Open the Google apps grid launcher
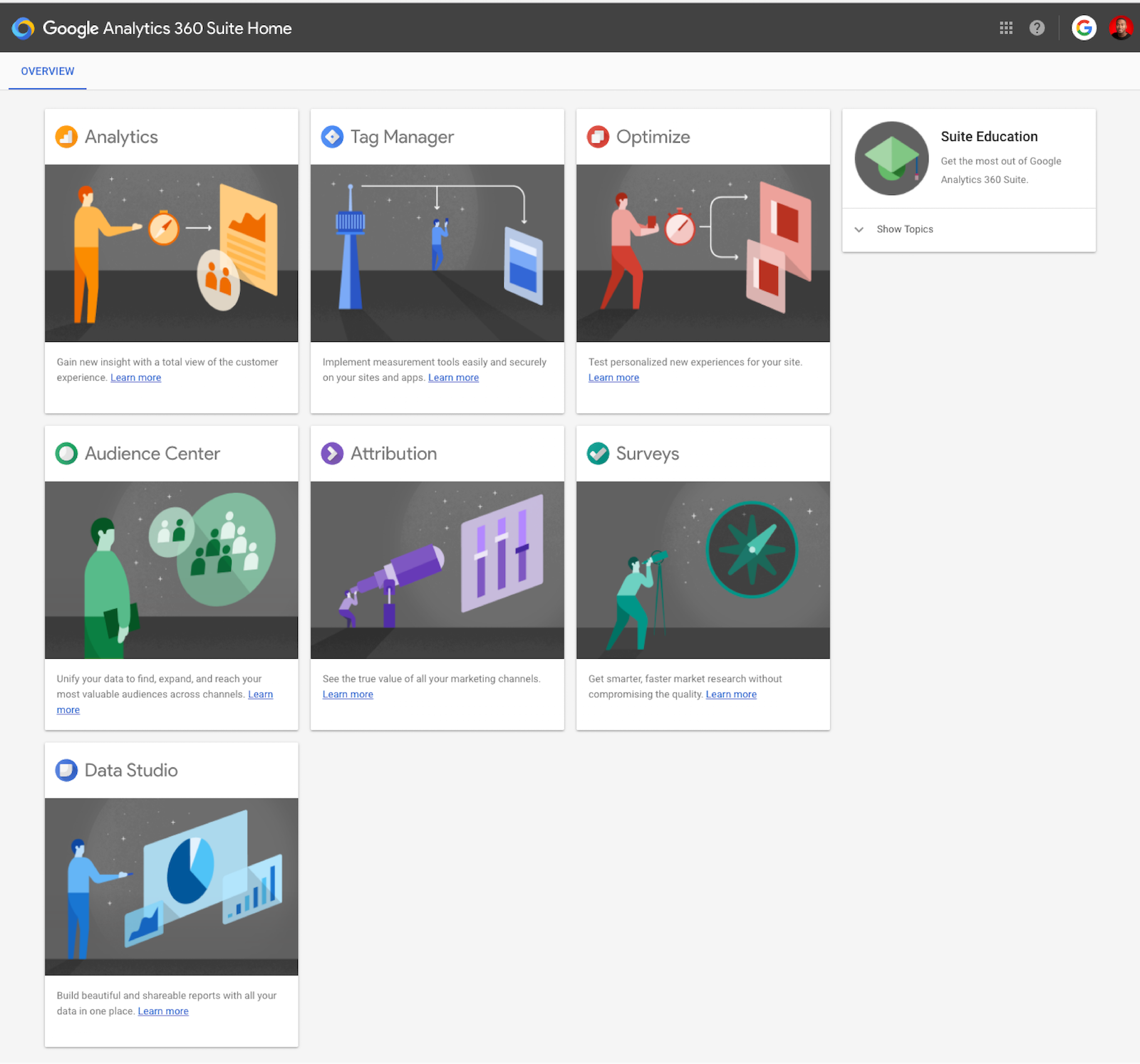Screen dimensions: 1140x1064 tap(1006, 28)
